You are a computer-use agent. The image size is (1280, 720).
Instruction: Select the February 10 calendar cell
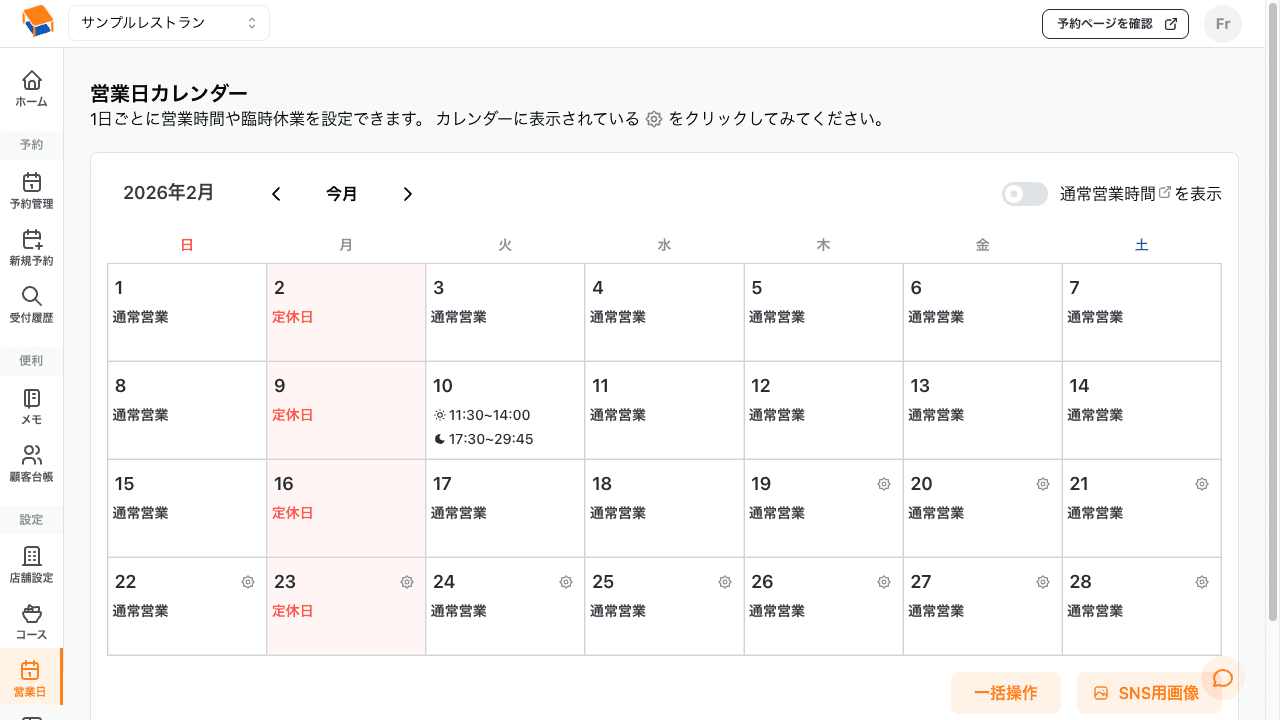505,410
